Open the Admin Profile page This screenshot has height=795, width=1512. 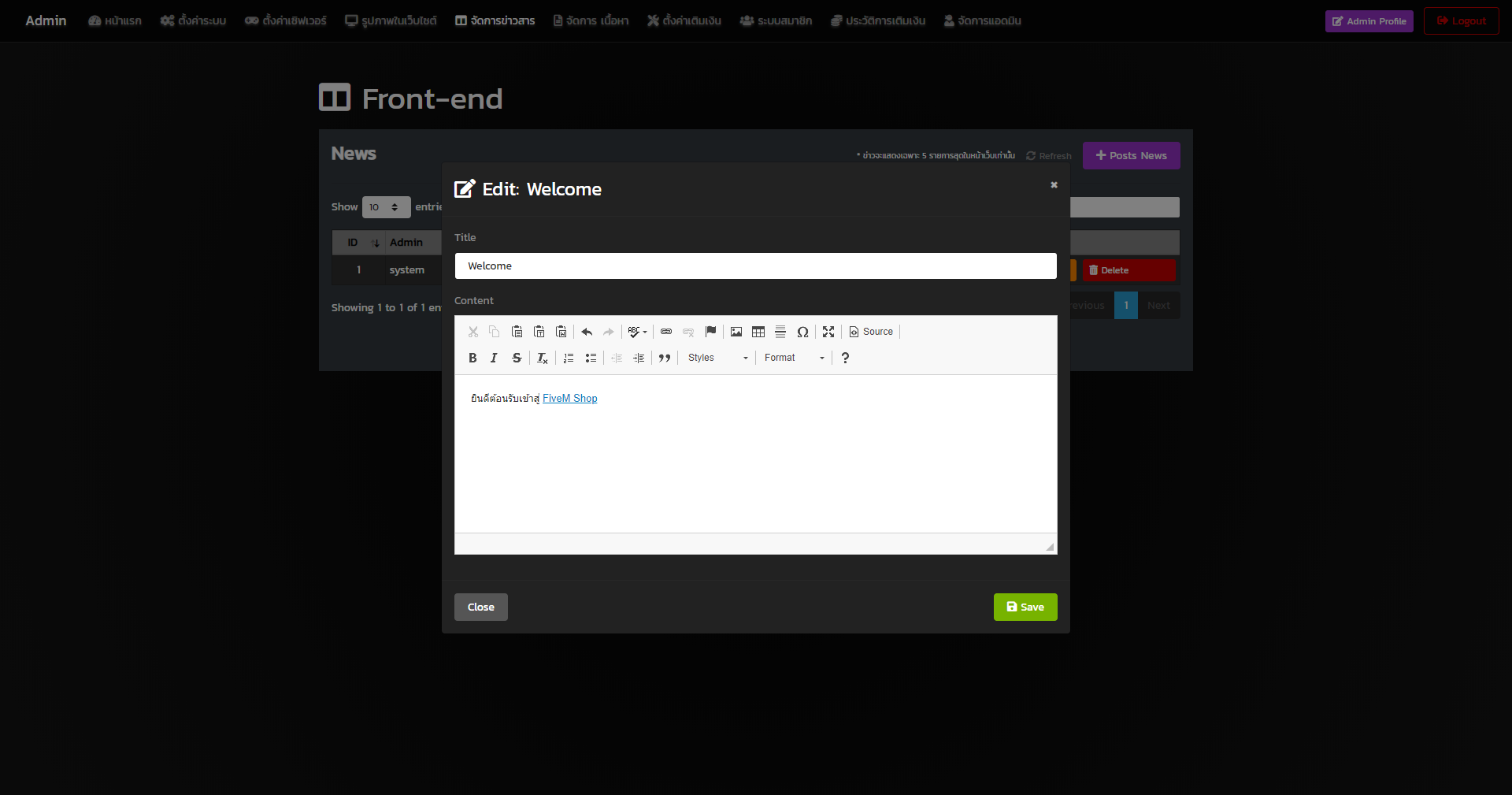[1369, 21]
